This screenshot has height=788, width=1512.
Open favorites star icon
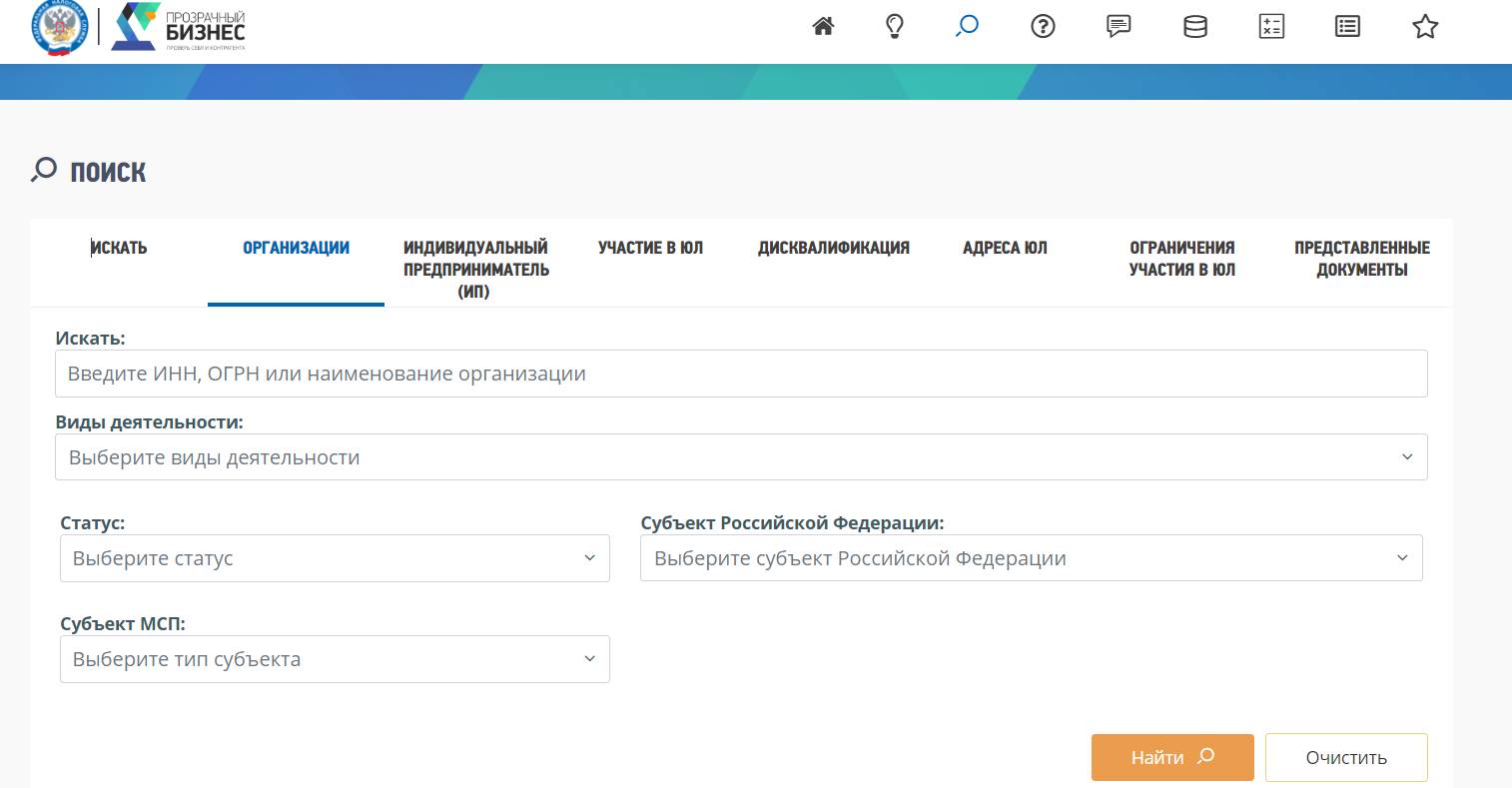(x=1425, y=27)
